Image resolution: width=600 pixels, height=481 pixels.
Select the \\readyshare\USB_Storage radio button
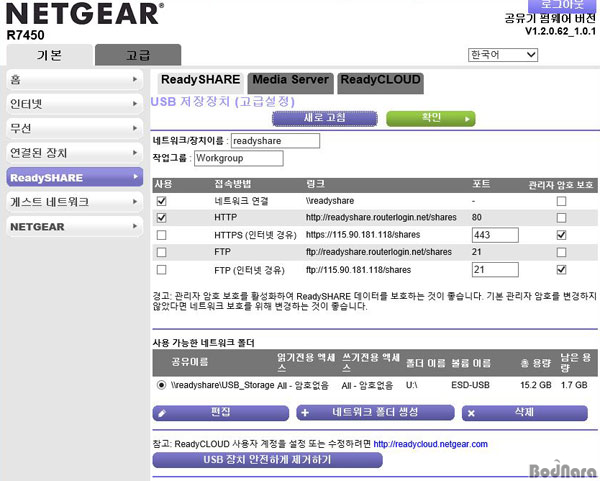coord(161,385)
